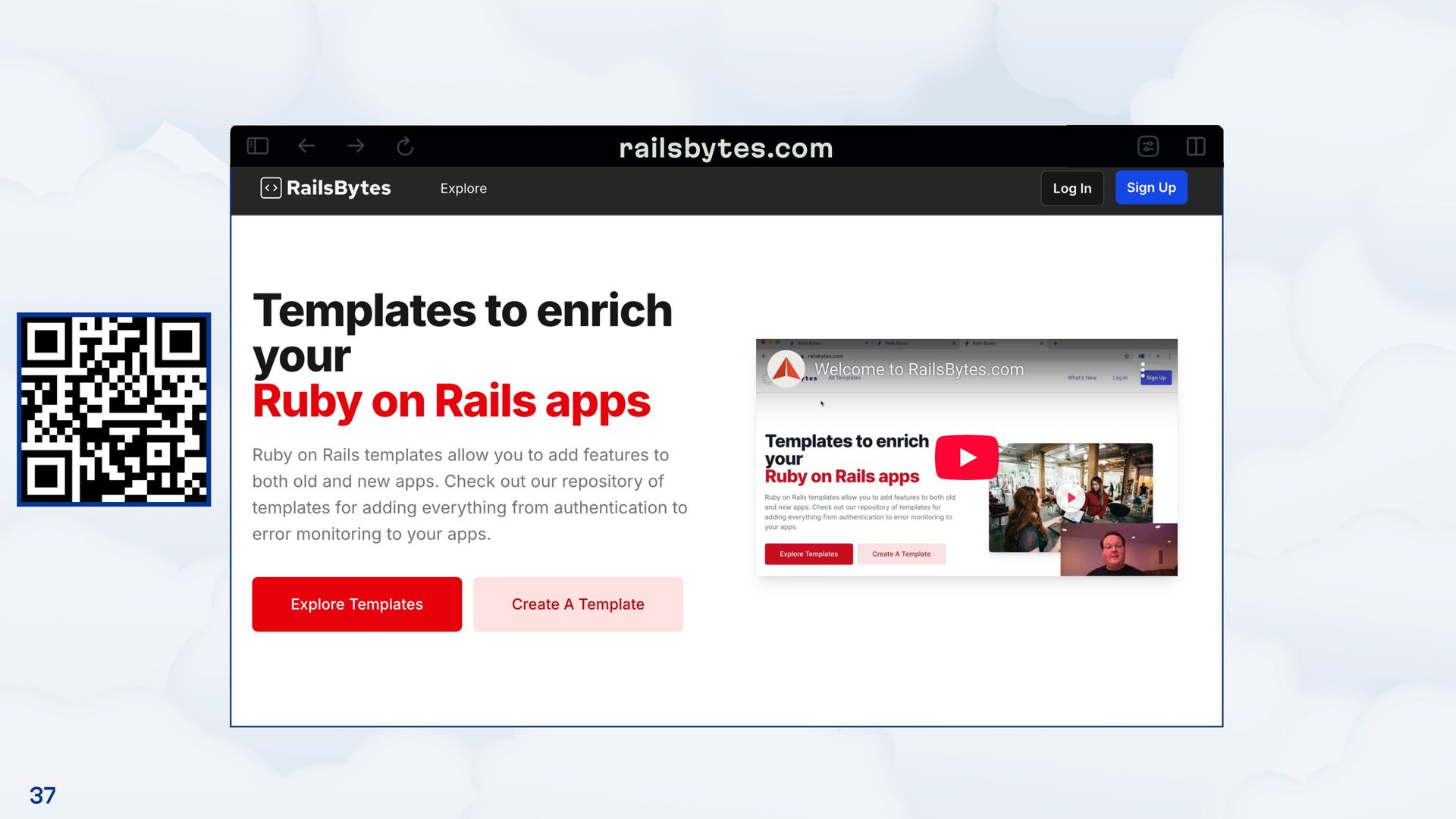Reload the page with the refresh icon
1456x819 pixels.
405,146
